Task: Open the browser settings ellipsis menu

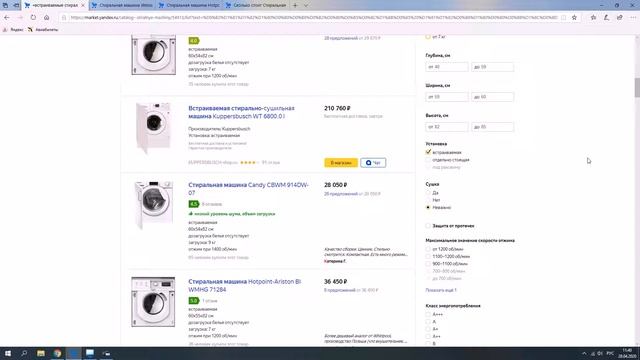Action: tap(633, 18)
